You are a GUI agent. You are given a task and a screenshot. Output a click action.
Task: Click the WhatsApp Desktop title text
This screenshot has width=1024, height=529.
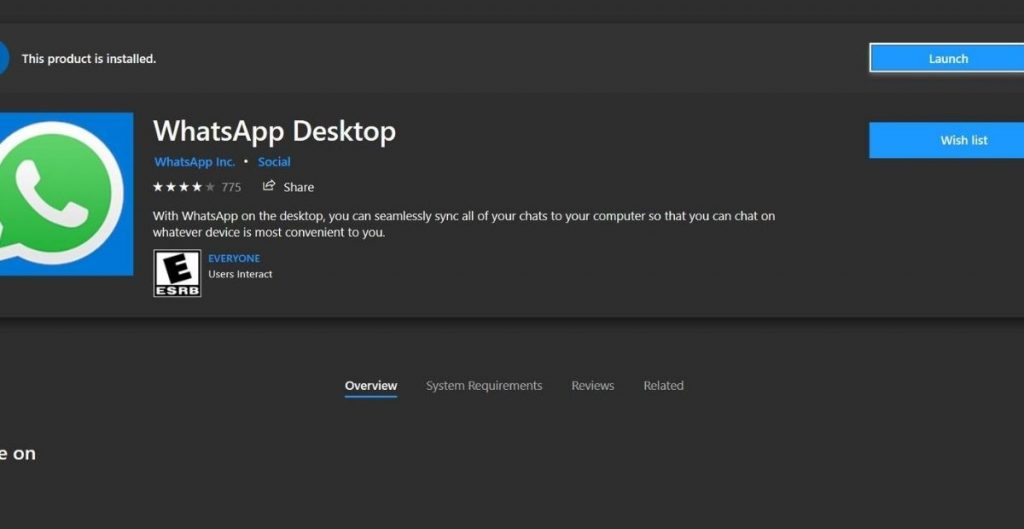pos(274,131)
